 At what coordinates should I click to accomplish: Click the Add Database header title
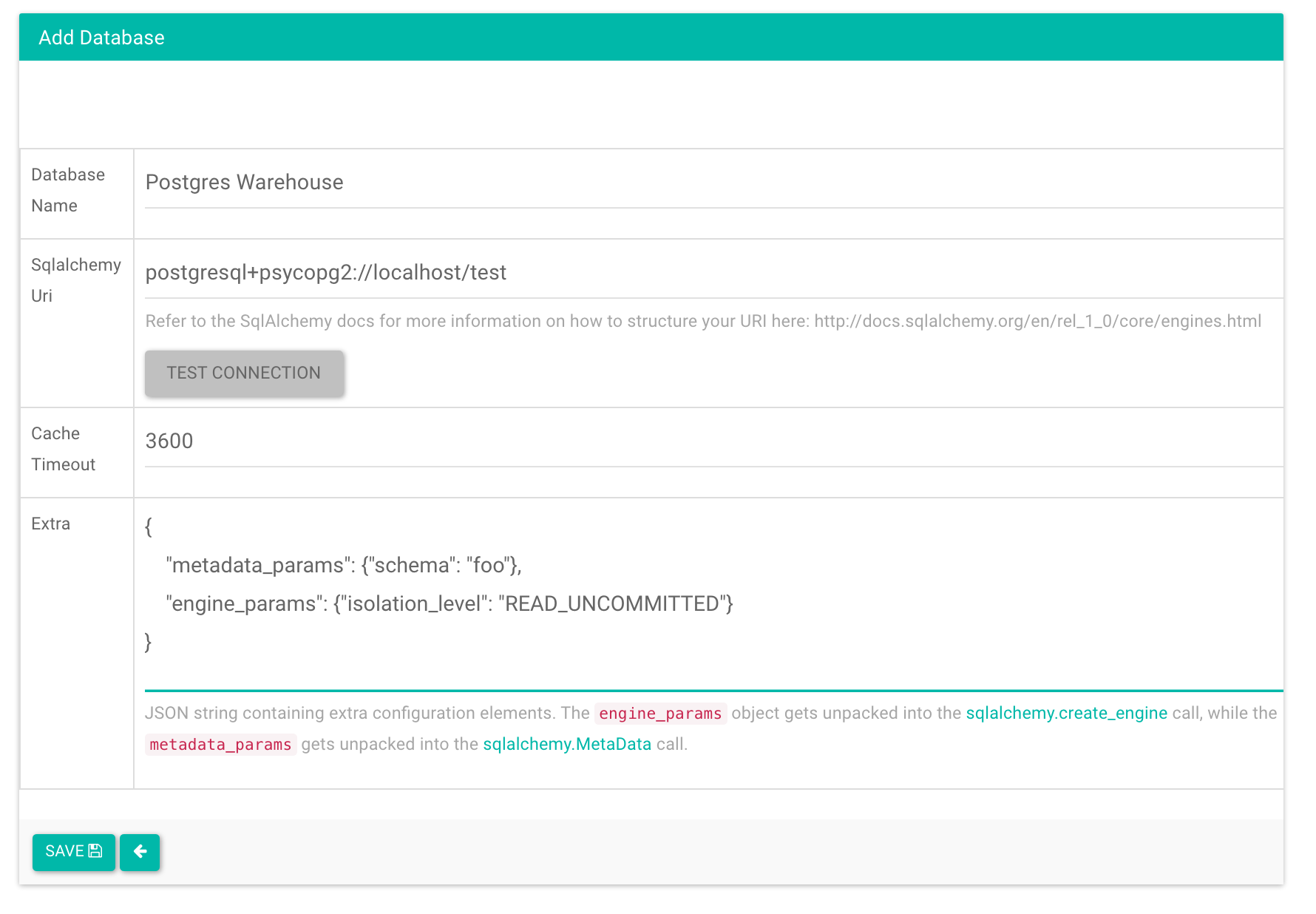[101, 38]
